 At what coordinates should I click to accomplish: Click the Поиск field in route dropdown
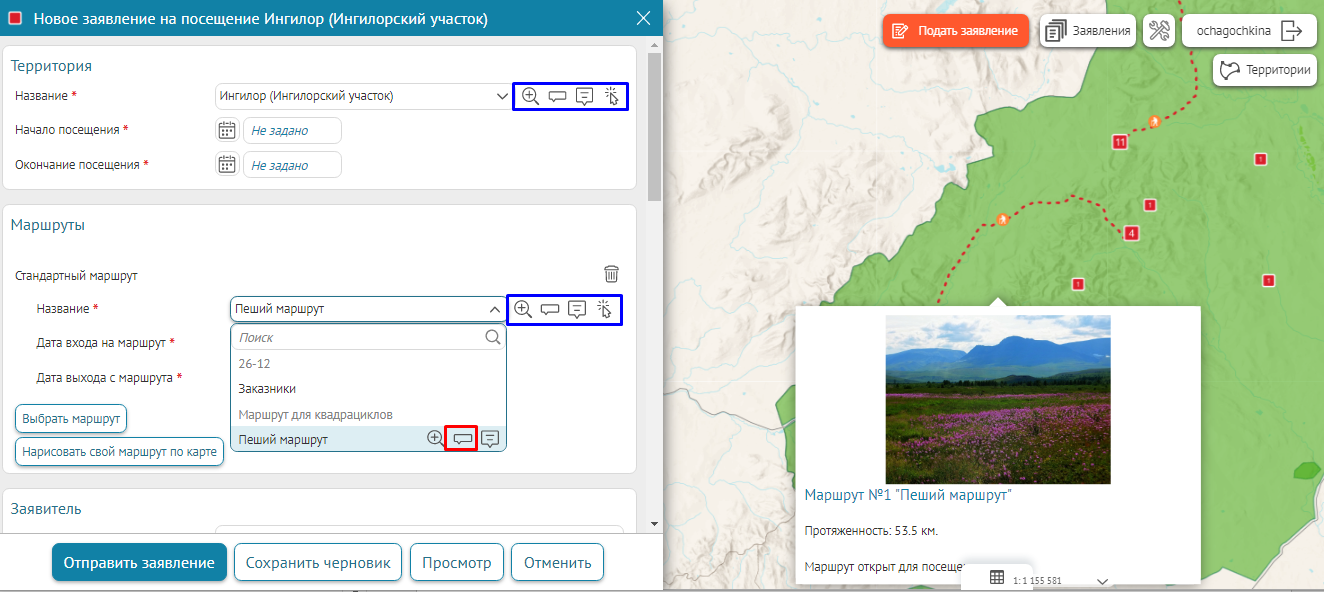360,338
